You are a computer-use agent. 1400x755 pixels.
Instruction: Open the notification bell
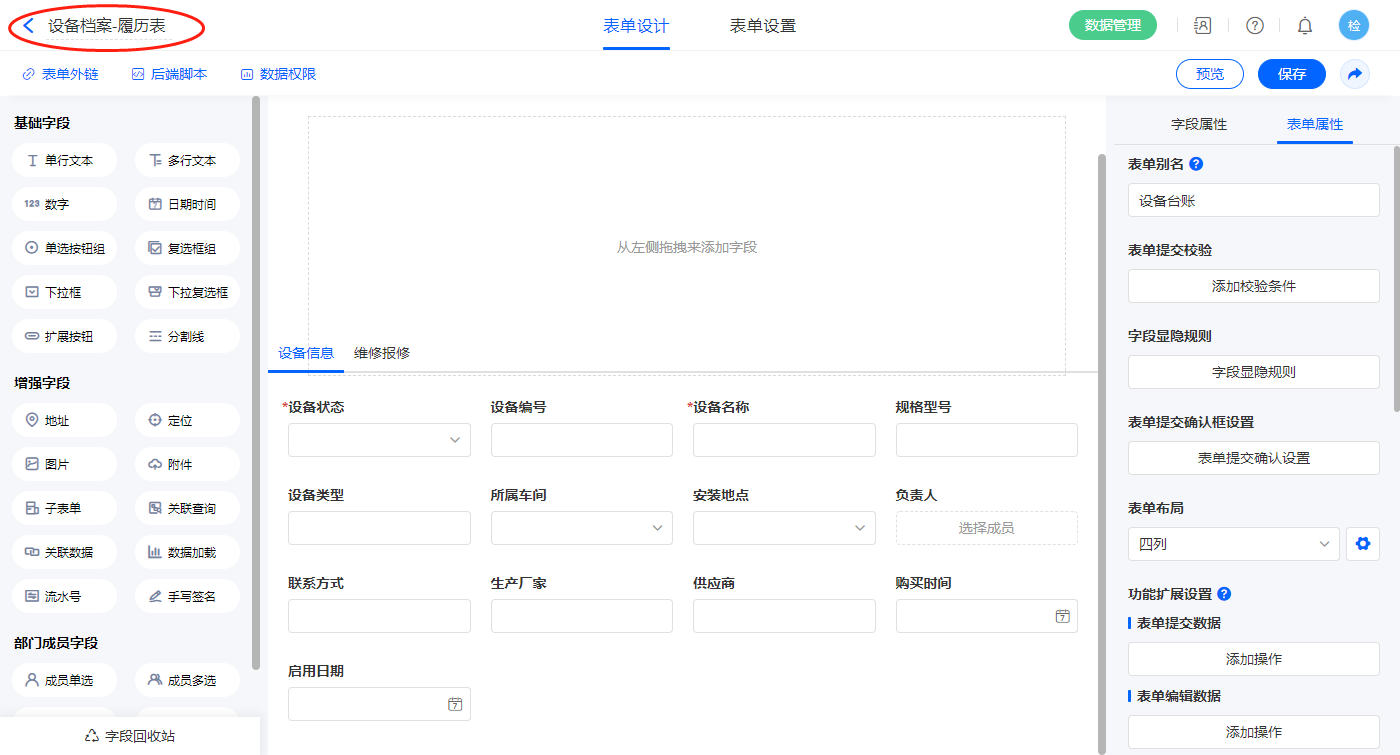pos(1305,26)
